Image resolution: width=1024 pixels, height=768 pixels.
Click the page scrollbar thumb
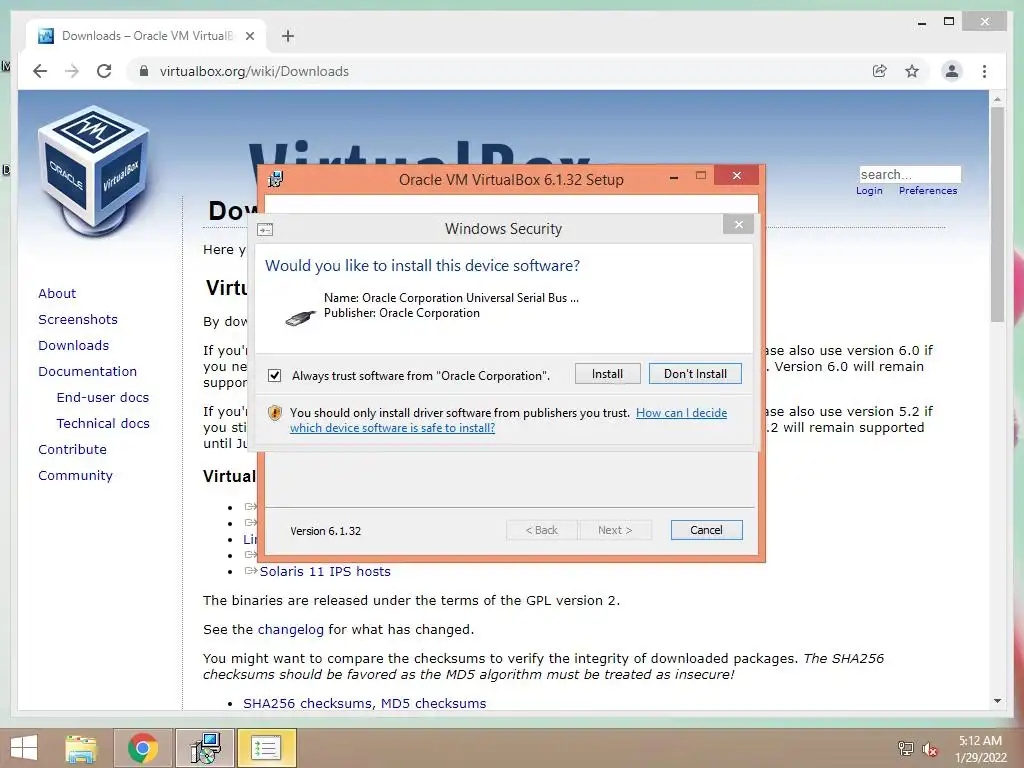tap(997, 214)
